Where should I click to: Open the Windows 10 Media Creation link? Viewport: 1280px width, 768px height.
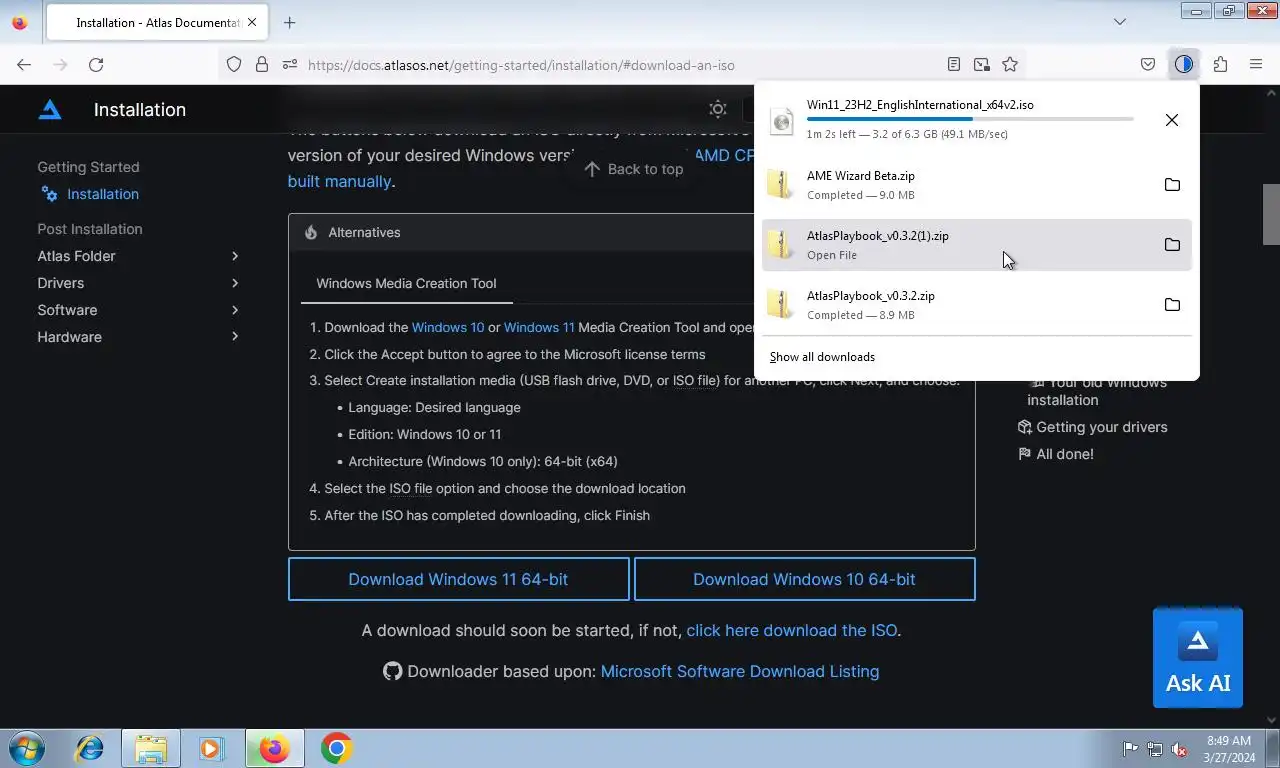click(x=448, y=327)
